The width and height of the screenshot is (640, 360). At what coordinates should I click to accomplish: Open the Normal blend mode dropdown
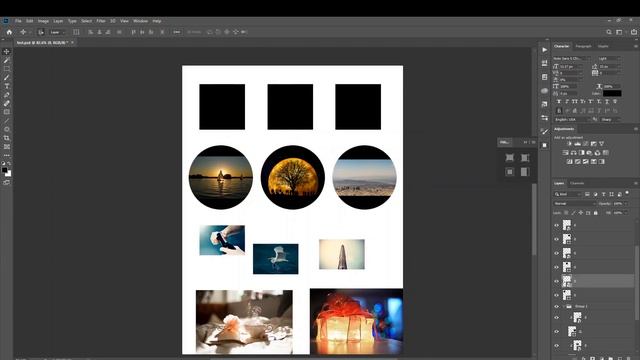(x=575, y=203)
